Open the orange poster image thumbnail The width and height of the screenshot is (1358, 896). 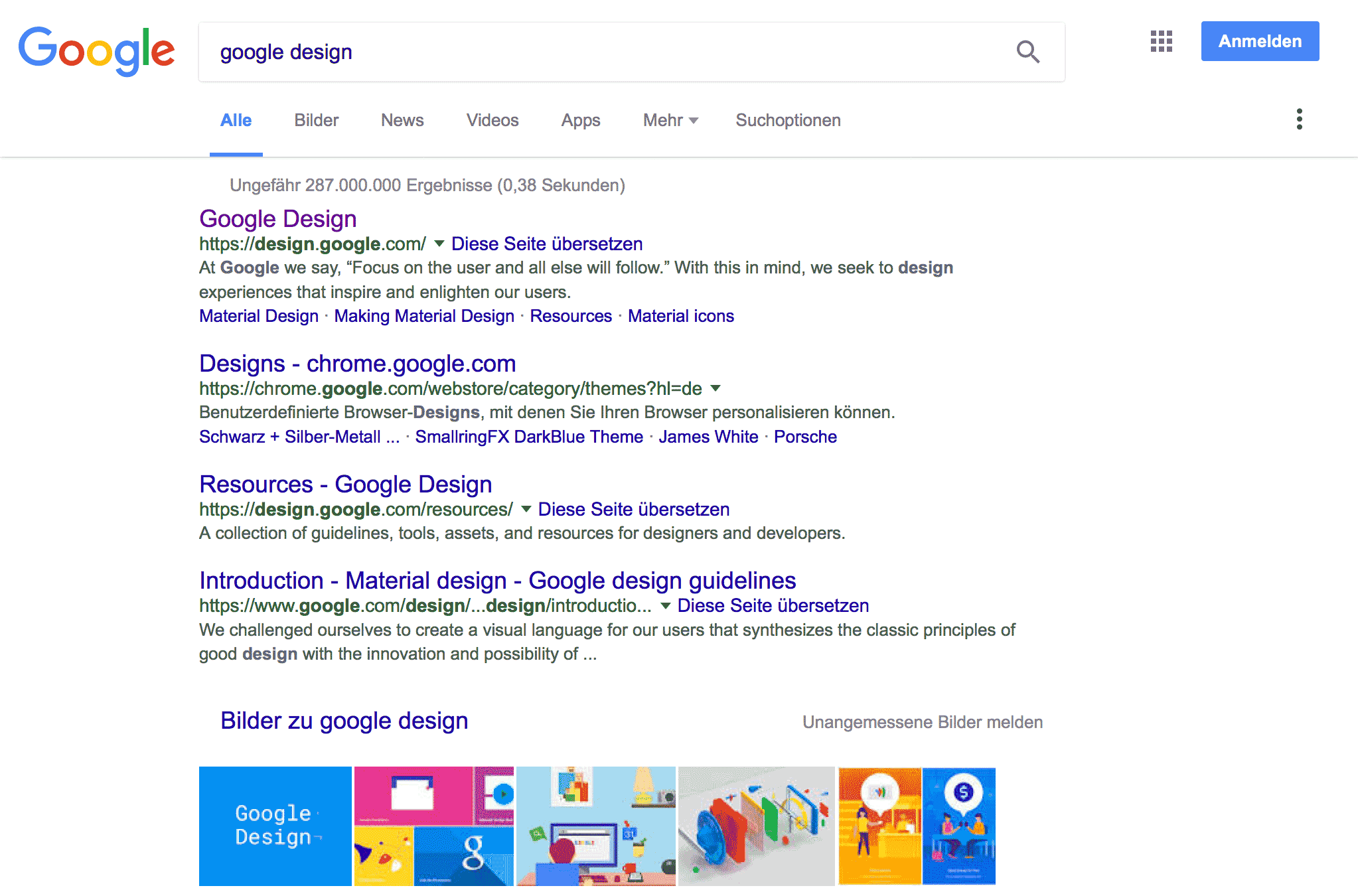pos(880,826)
